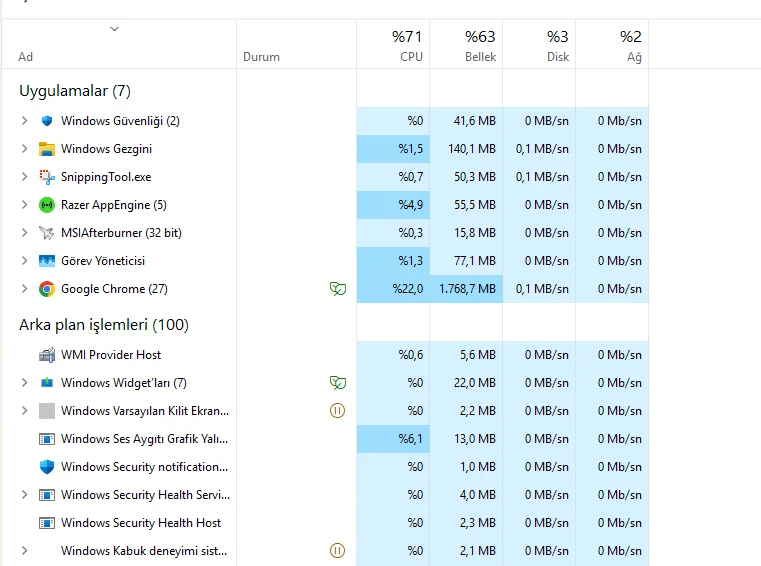Click the suspended pause icon for Kilit Ekran
The height and width of the screenshot is (566, 761).
[x=337, y=411]
